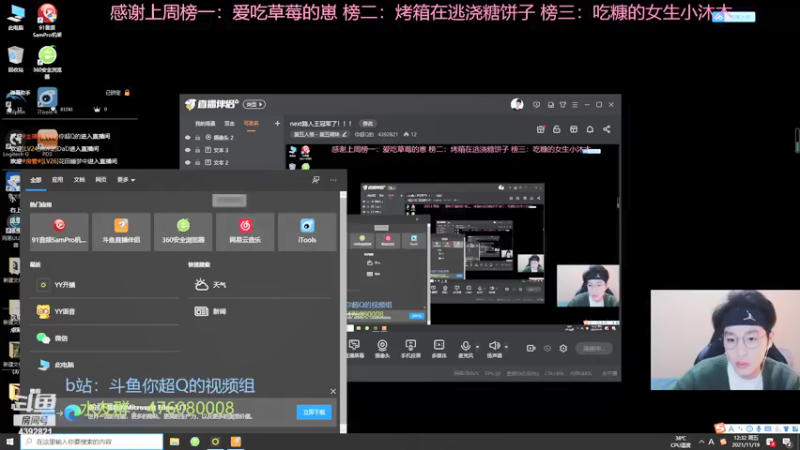
Task: Click 立即下载 Edge download button
Action: coord(314,412)
